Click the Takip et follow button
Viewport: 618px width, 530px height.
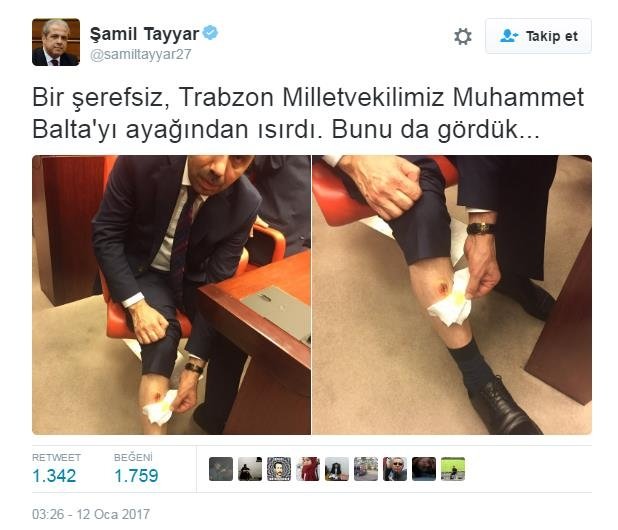538,36
